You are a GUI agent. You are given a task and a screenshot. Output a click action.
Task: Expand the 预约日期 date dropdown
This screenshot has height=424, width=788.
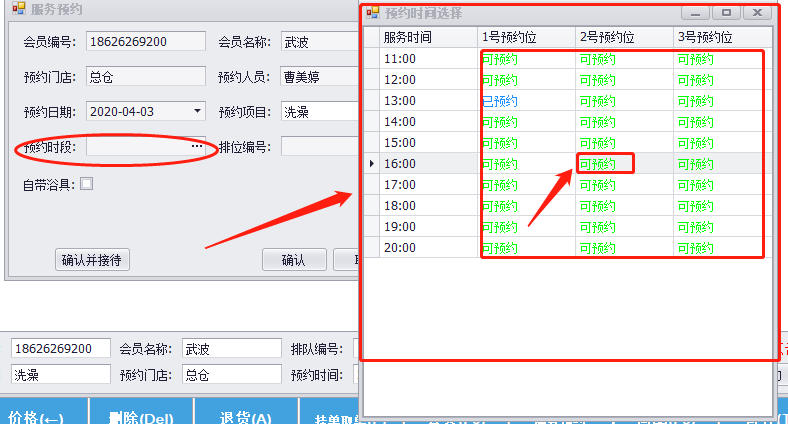[198, 111]
